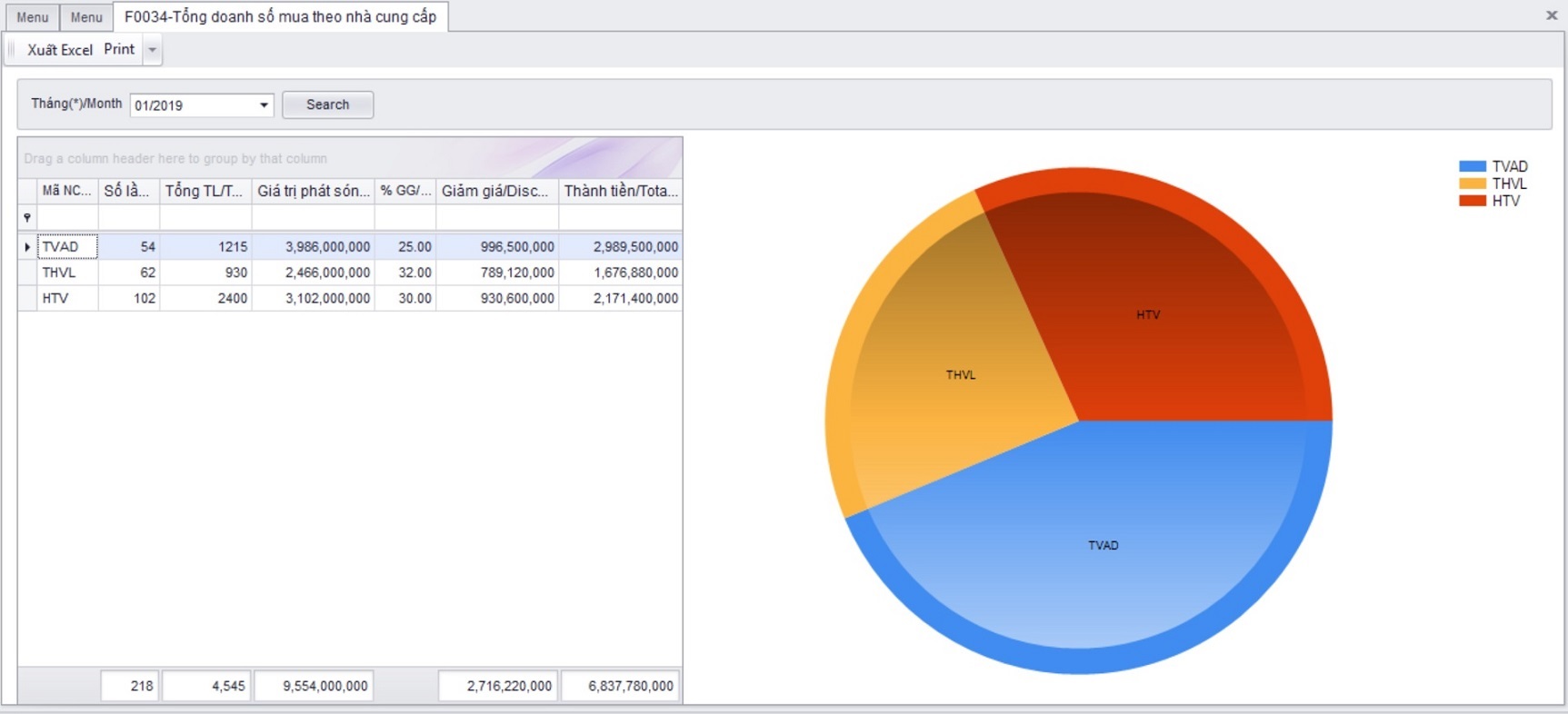Click footer summary total 218

130,686
